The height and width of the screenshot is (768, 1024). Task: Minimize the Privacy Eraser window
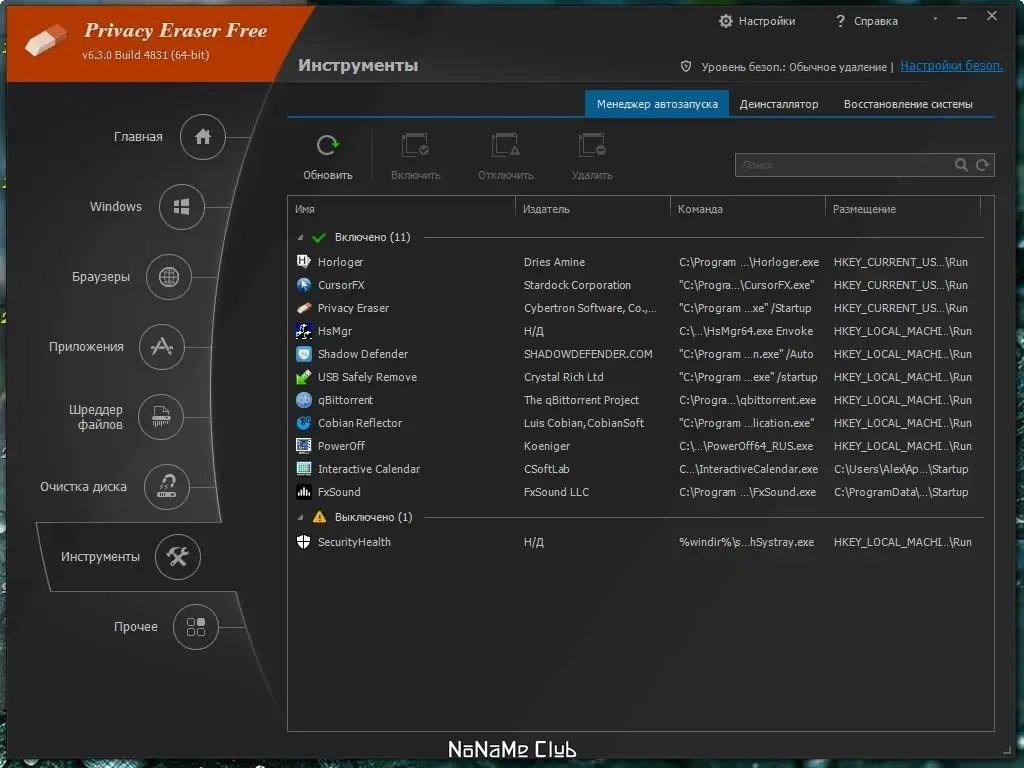tap(961, 18)
